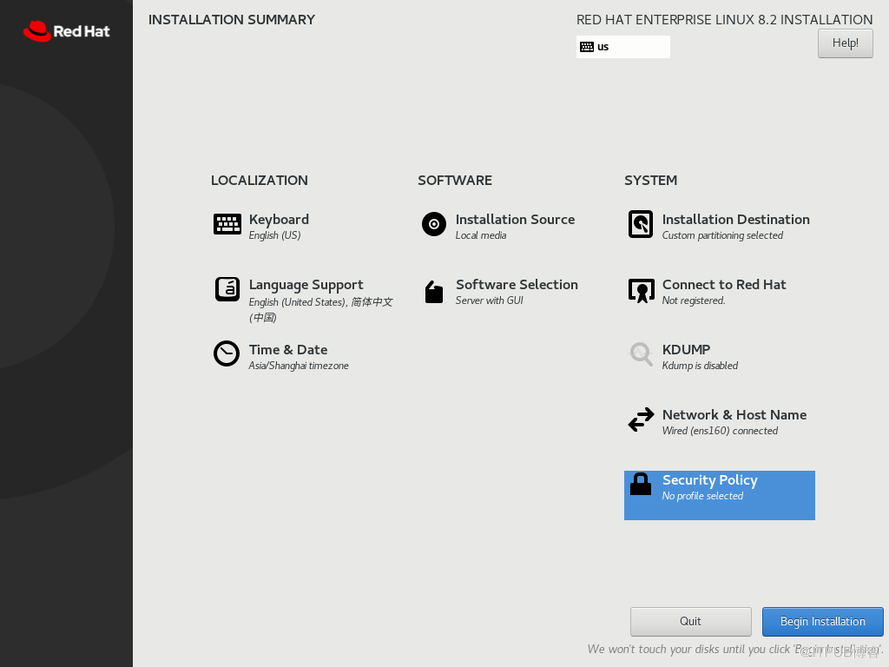Open KDUMP title
Image resolution: width=889 pixels, height=667 pixels.
tap(686, 350)
